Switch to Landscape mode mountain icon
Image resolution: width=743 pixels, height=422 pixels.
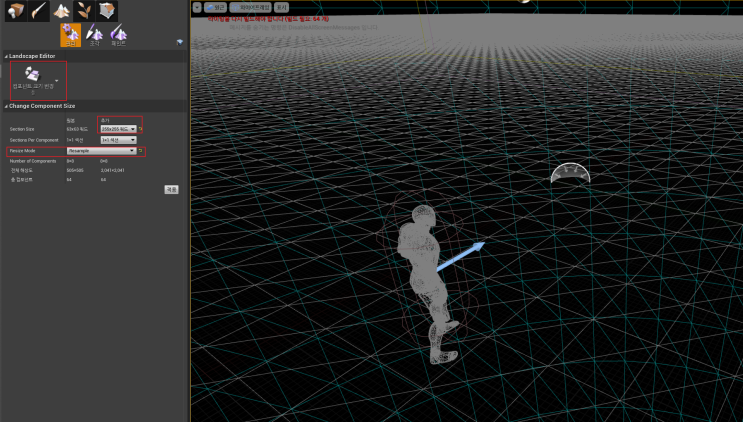(x=61, y=11)
